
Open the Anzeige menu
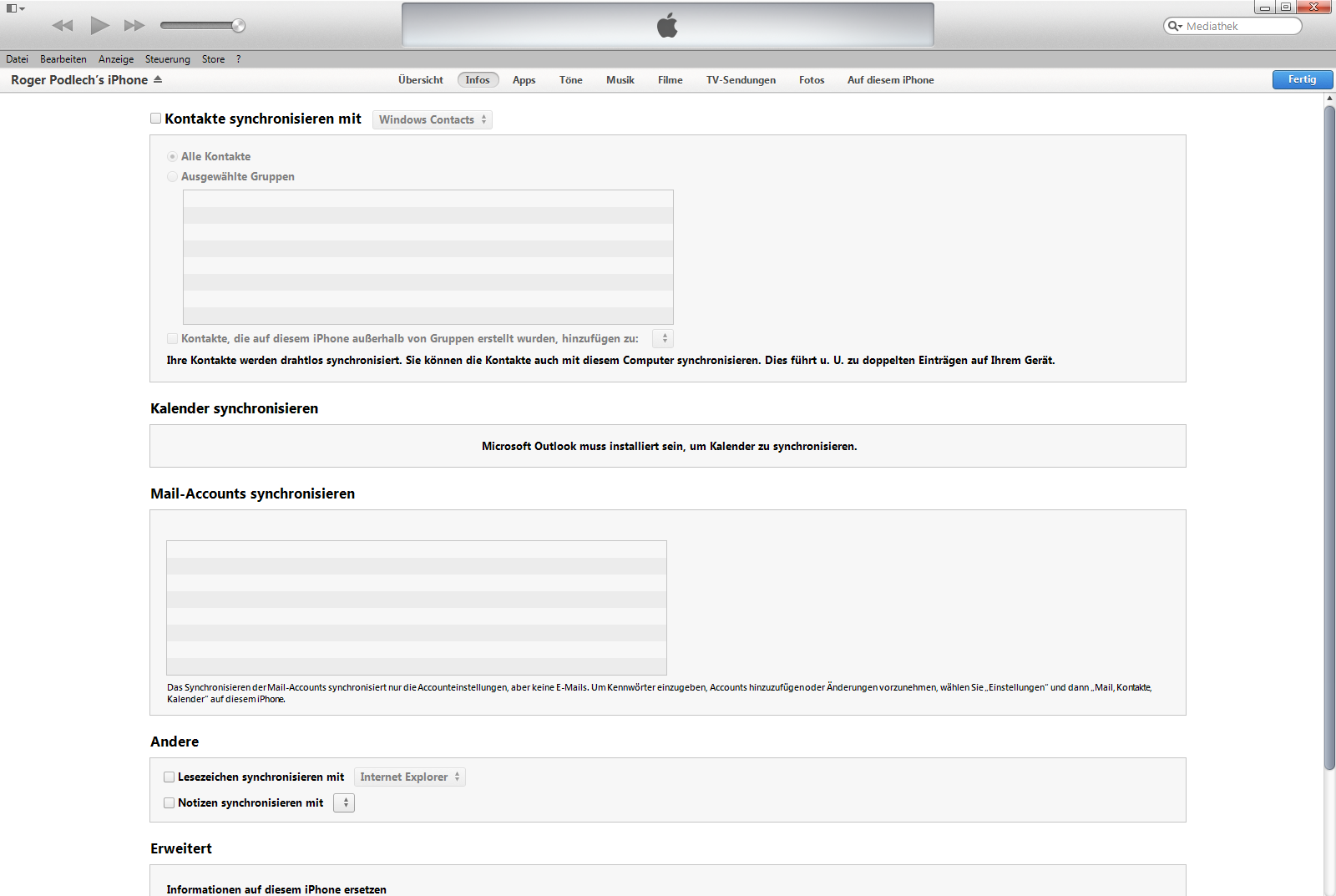(x=116, y=59)
